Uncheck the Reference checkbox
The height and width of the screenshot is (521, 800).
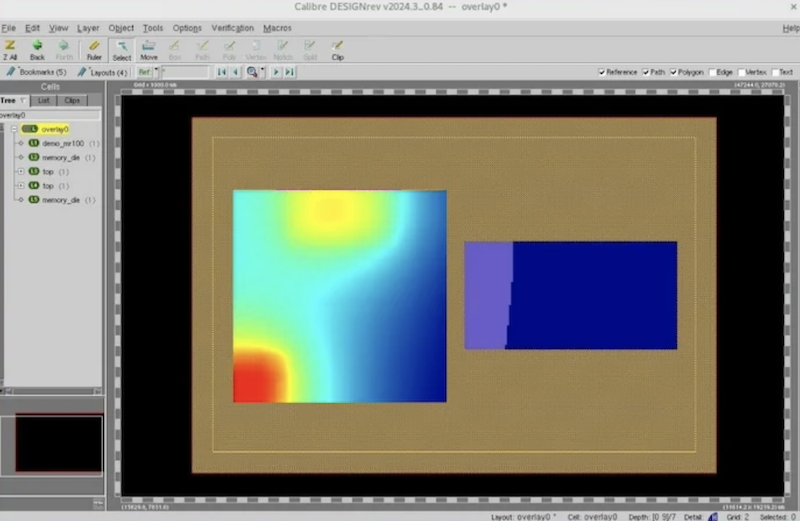[602, 72]
